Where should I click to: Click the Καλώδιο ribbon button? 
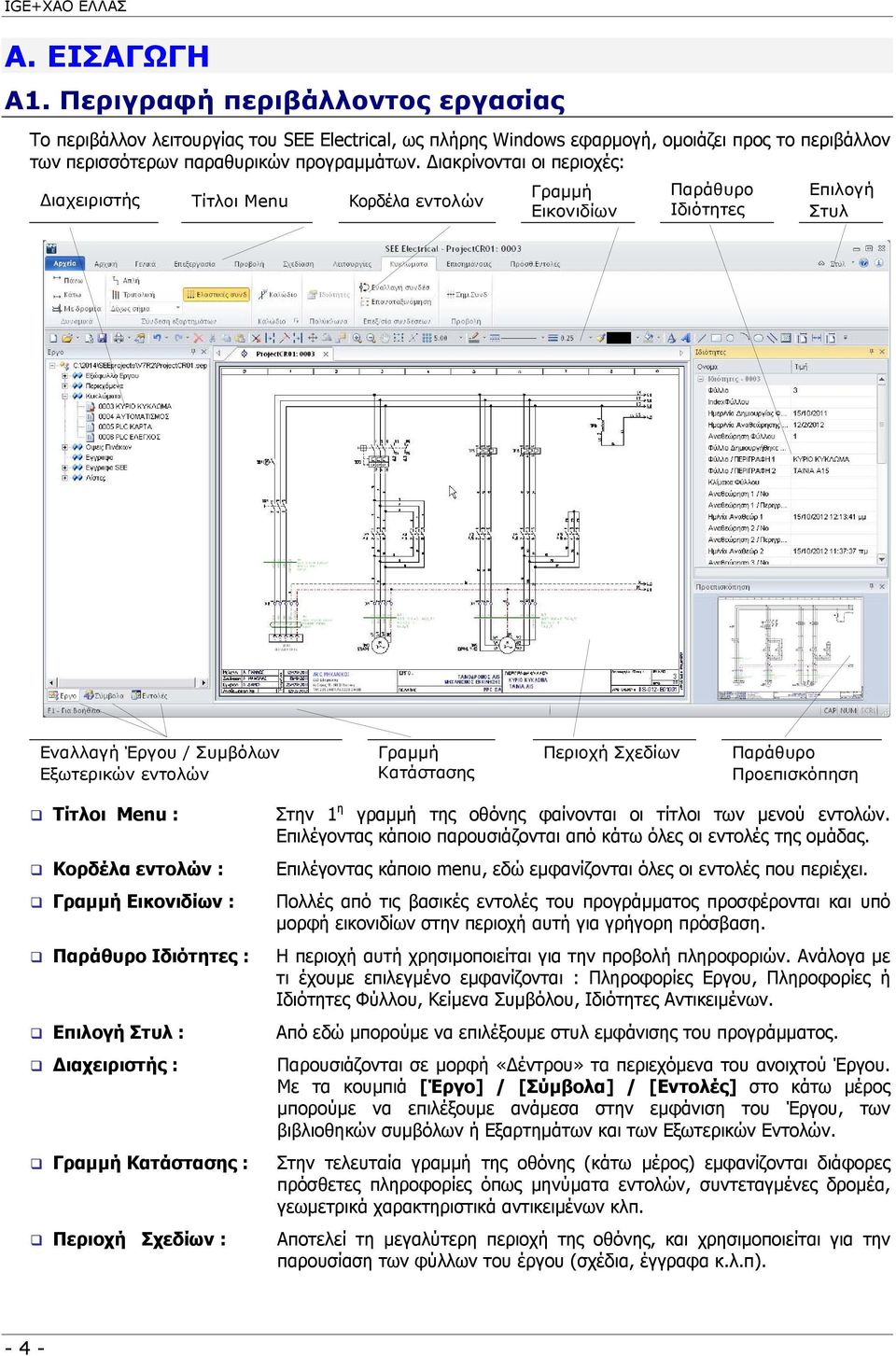pos(277,294)
